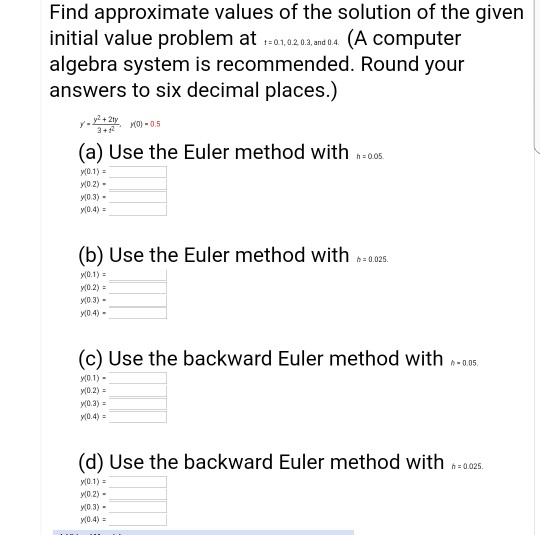This screenshot has width=540, height=535.
Task: Click the h = 0.025 label in part (b)
Action: point(373,259)
